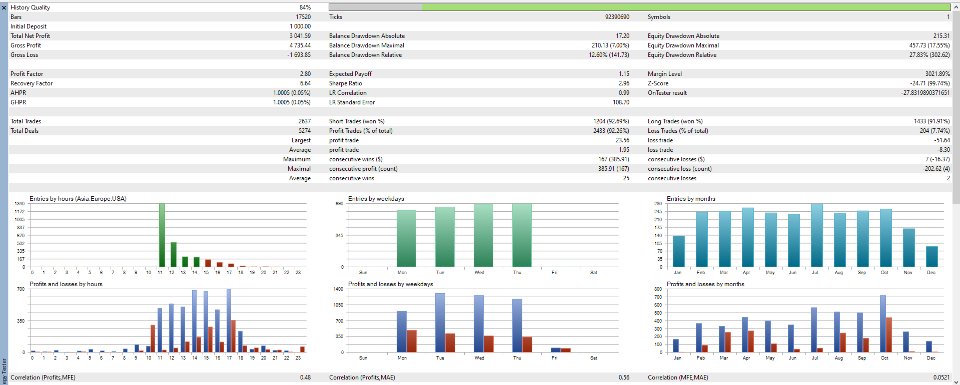
Task: Select the Correlation (Profits,MAE) label
Action: click(362, 378)
